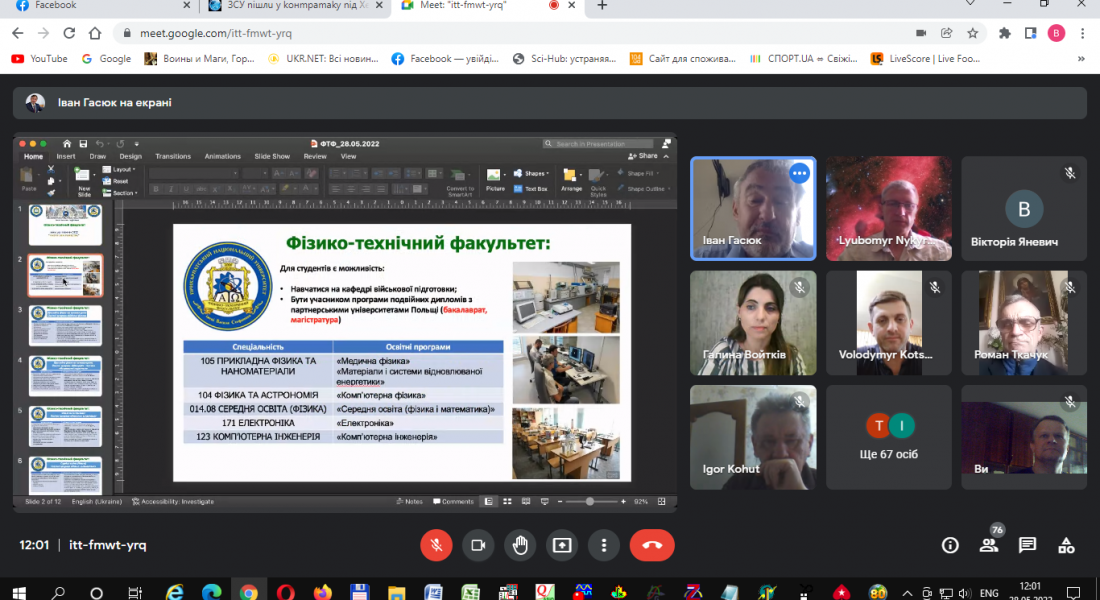Image resolution: width=1100 pixels, height=600 pixels.
Task: Bookmark this page with star icon
Action: tap(973, 33)
